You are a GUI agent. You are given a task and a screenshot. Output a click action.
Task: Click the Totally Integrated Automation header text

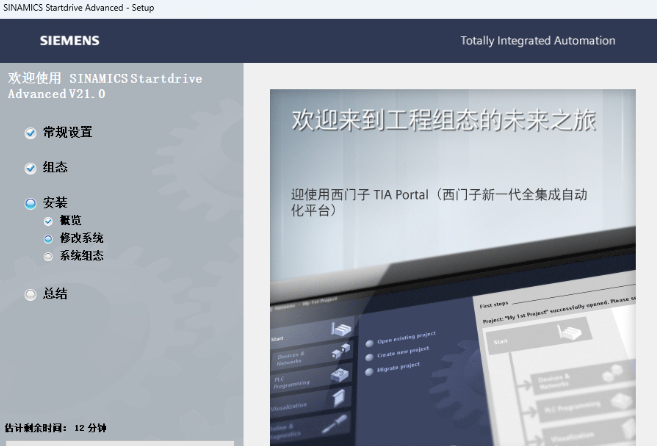[x=537, y=41]
